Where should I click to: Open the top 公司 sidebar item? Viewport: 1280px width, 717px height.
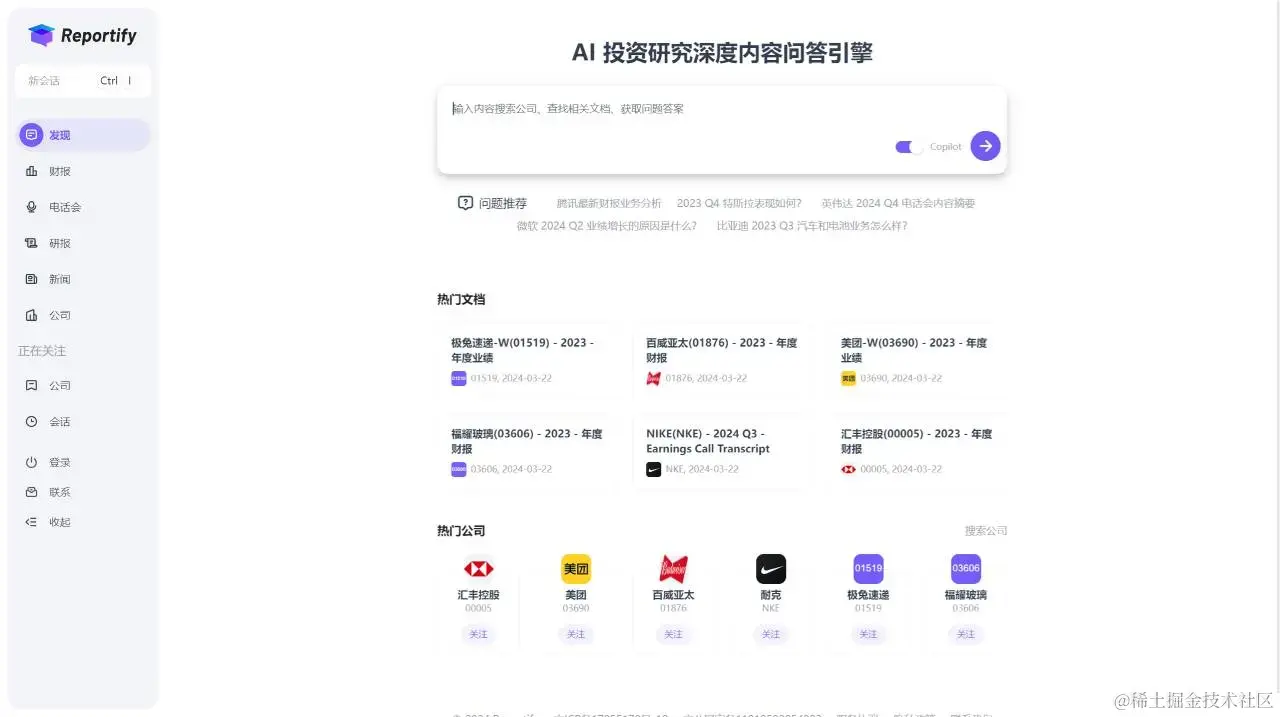[83, 315]
